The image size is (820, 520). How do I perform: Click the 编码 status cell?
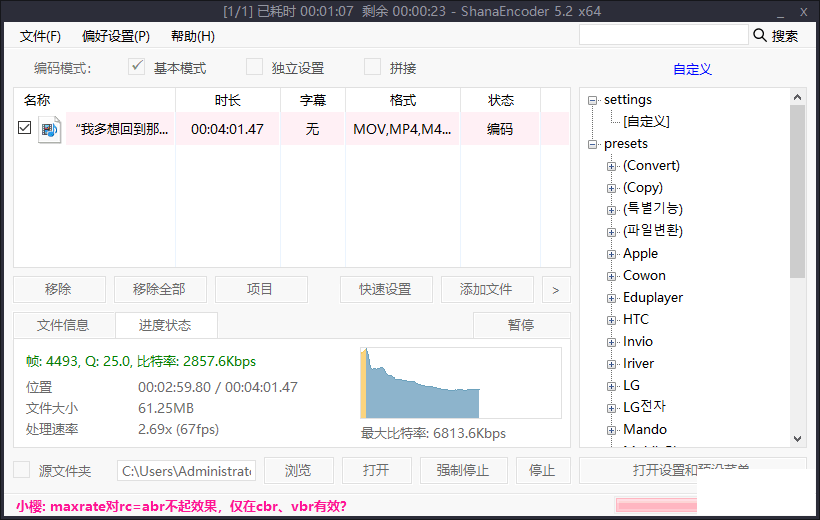[x=500, y=129]
